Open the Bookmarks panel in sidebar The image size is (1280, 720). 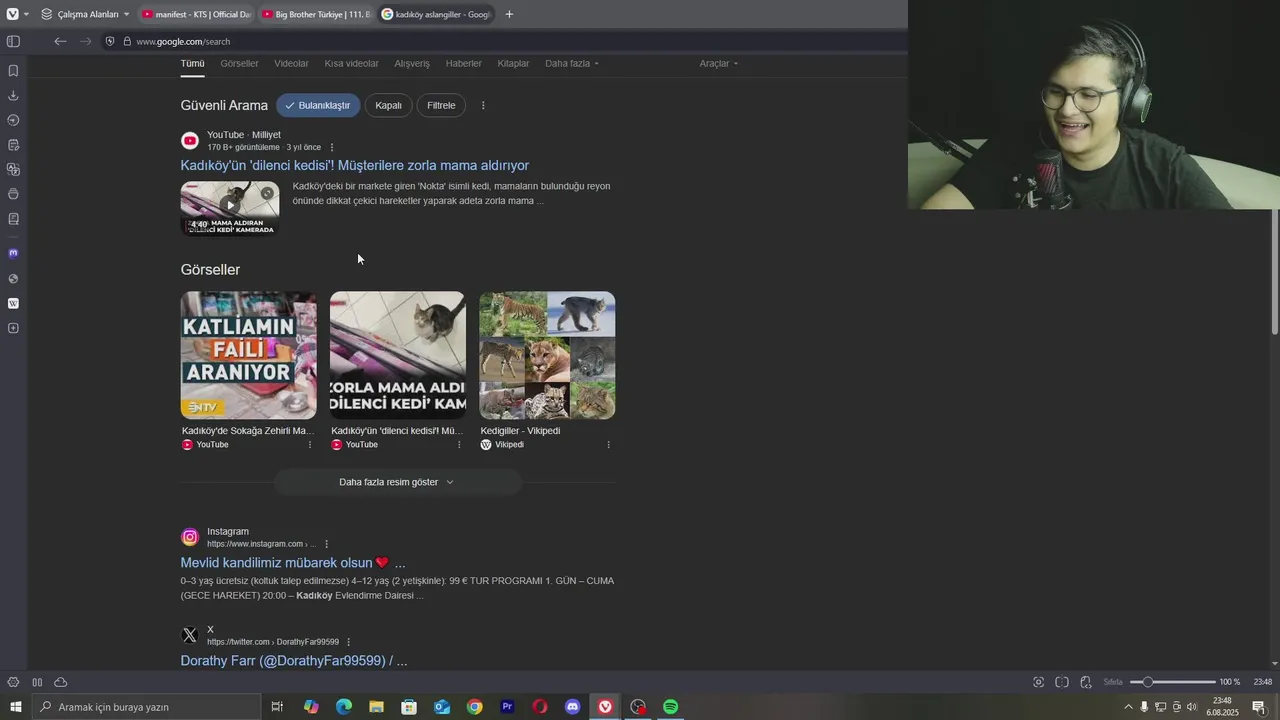[x=13, y=71]
